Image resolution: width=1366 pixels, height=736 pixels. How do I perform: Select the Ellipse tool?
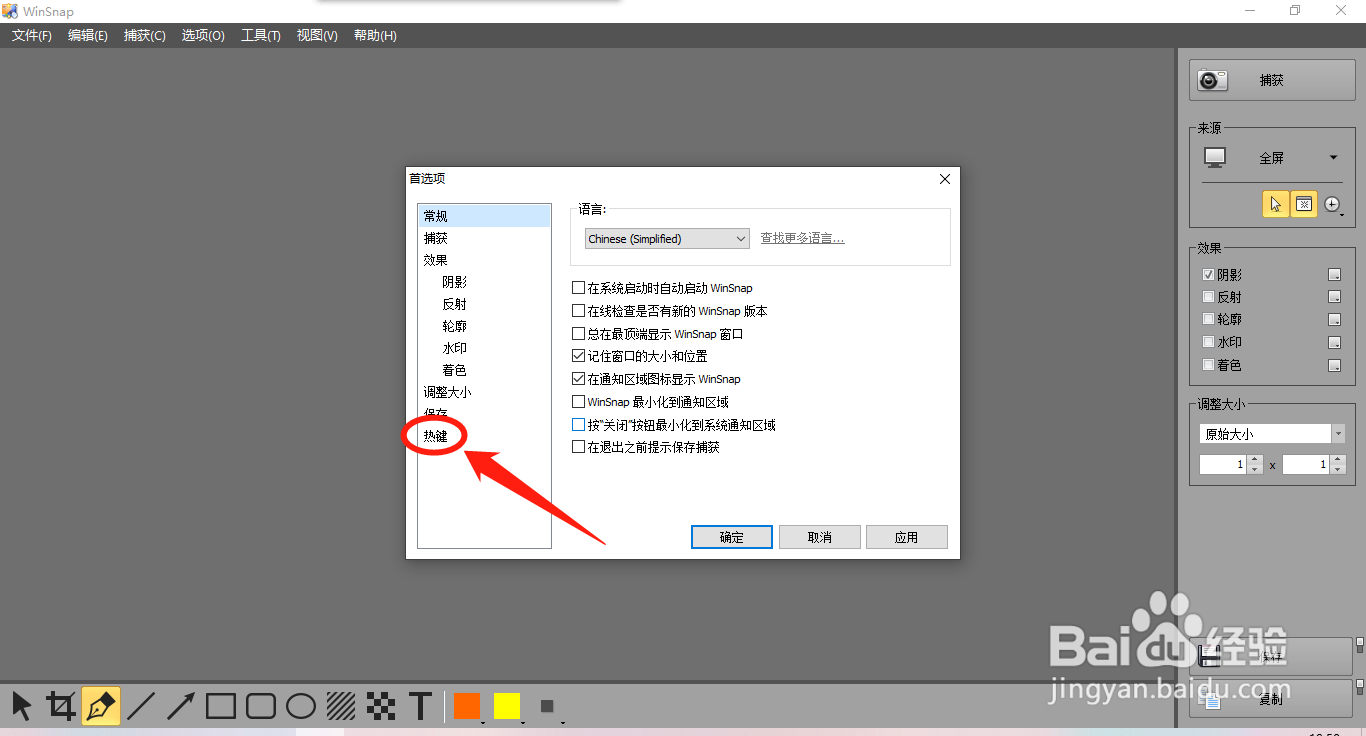click(x=301, y=706)
